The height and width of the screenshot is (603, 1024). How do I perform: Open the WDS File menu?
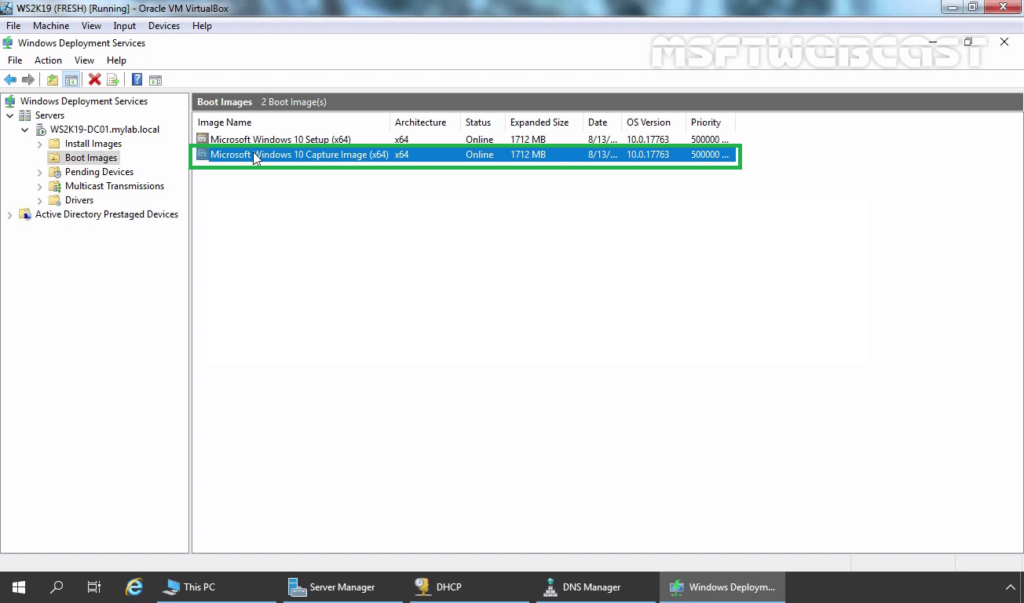tap(14, 60)
